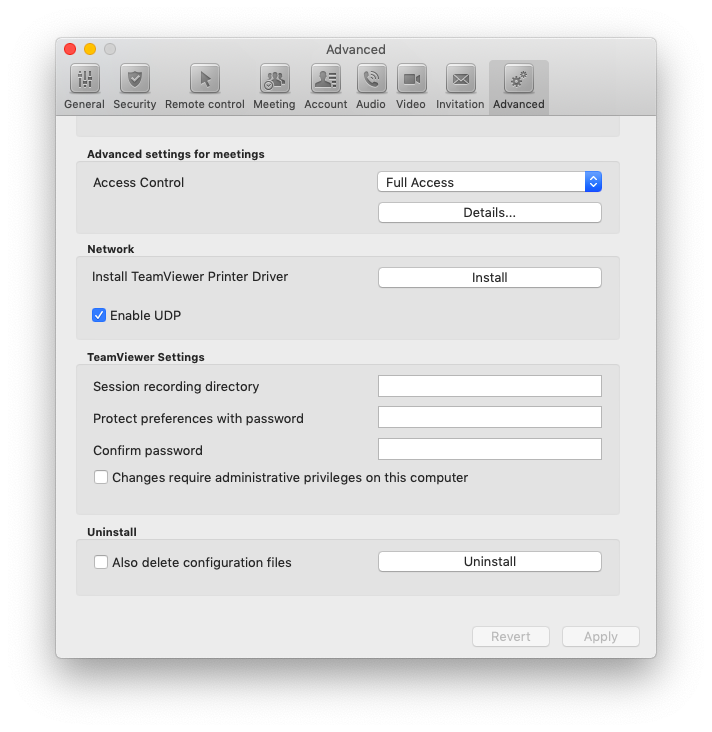Image resolution: width=712 pixels, height=732 pixels.
Task: Click the Apply button
Action: click(x=600, y=637)
